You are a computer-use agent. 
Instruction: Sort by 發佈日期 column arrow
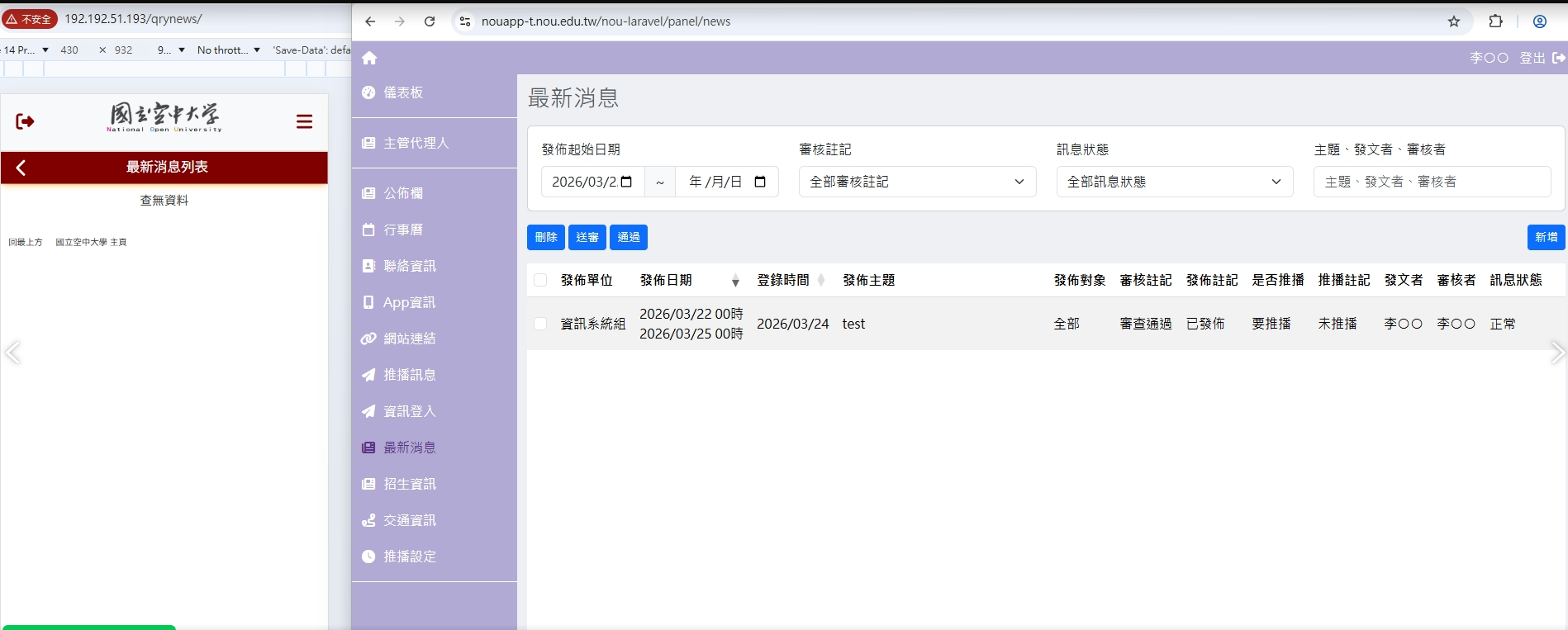point(735,281)
